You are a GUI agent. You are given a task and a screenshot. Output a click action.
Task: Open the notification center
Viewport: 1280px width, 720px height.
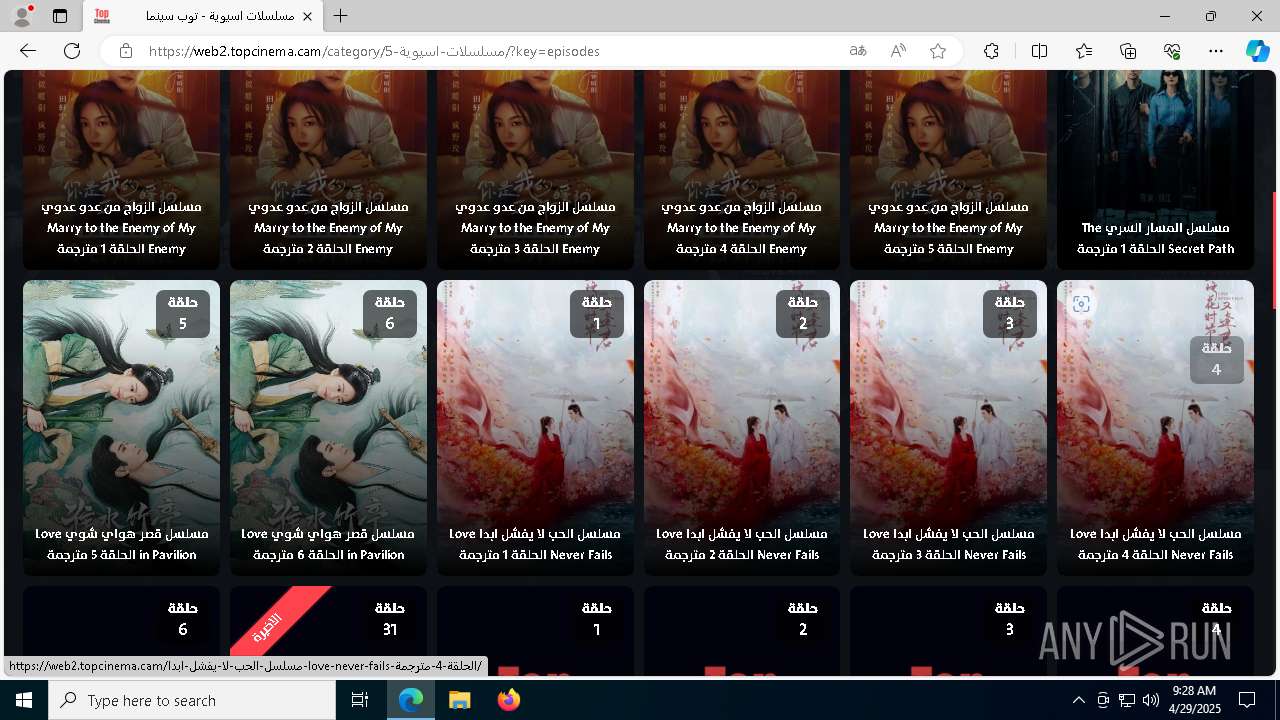pyautogui.click(x=1247, y=700)
